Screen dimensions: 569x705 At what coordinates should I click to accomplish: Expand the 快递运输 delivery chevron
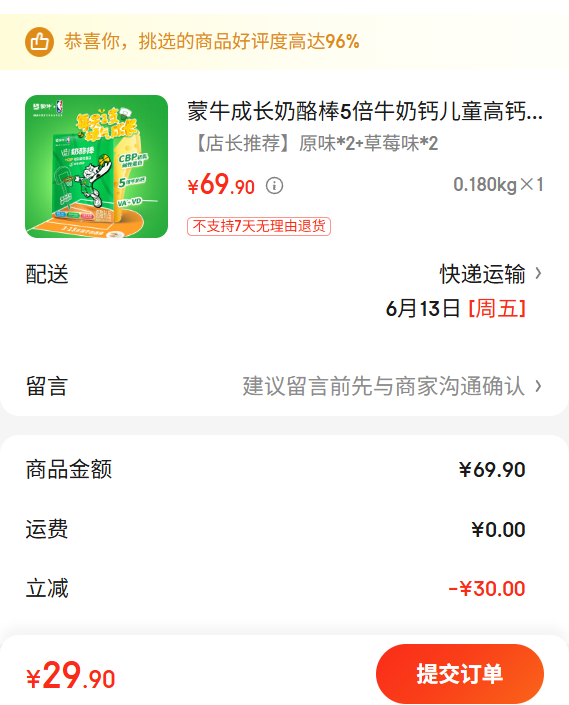538,273
